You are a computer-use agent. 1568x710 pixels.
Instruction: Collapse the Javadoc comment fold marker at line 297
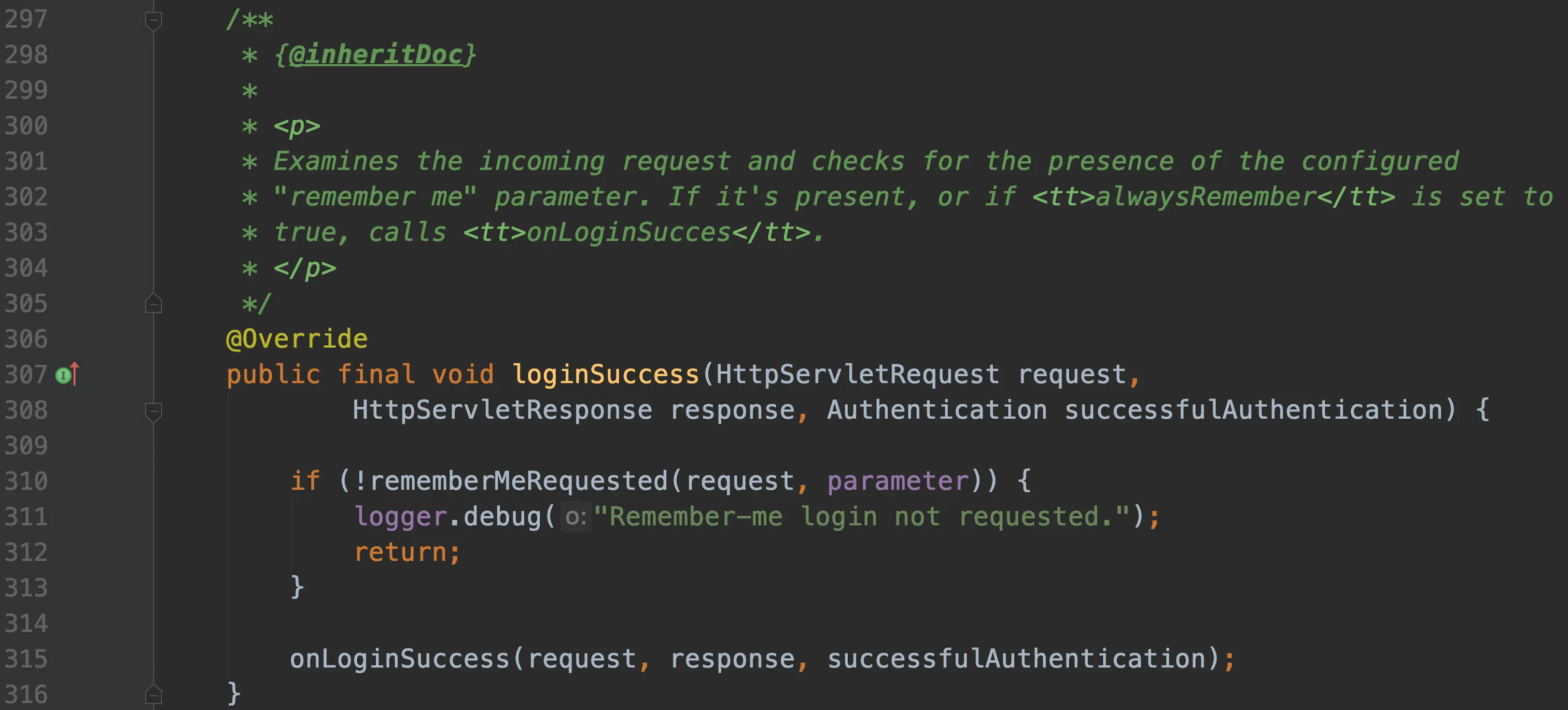(153, 21)
